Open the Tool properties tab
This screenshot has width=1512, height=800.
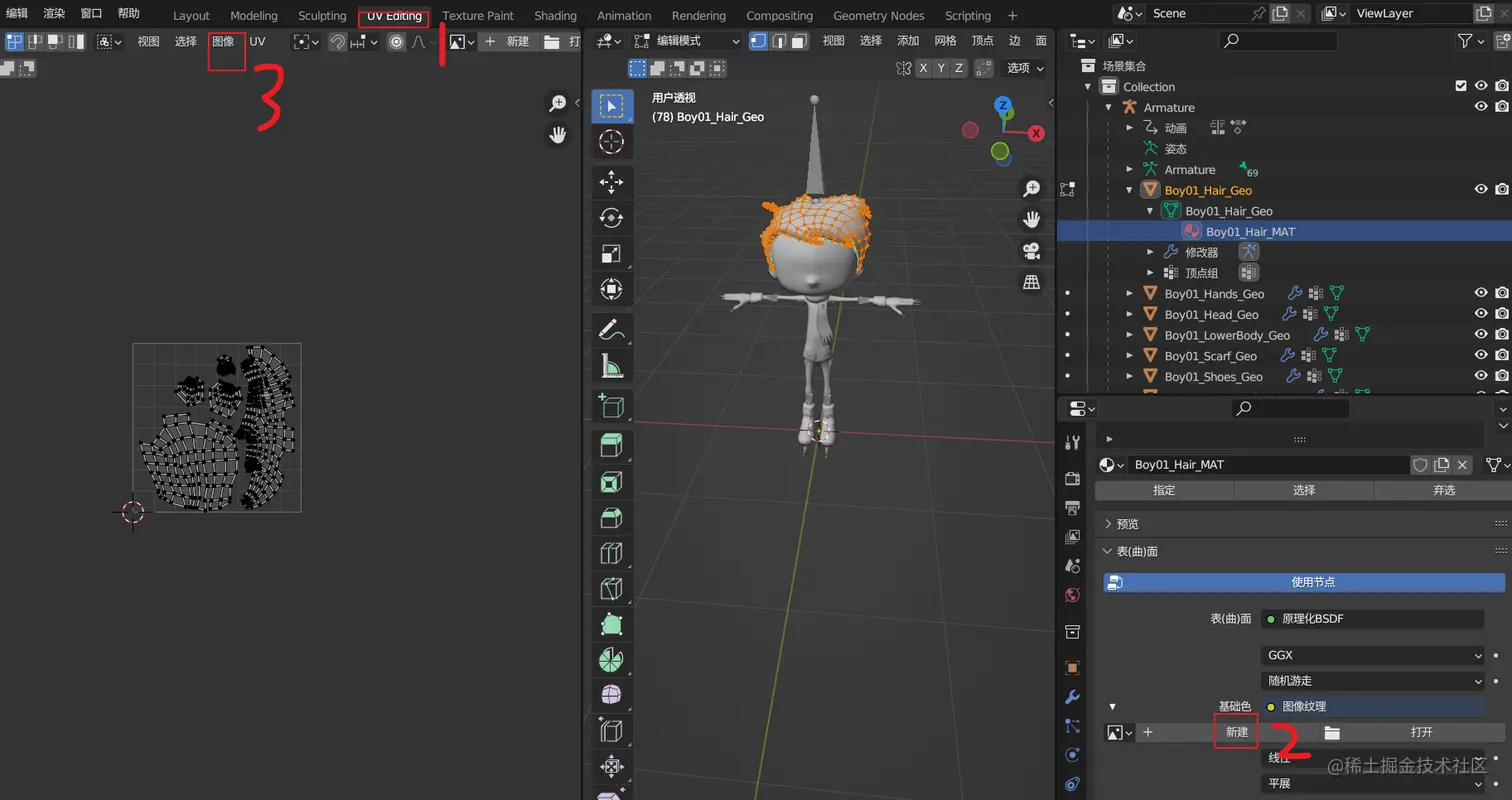[x=1073, y=443]
